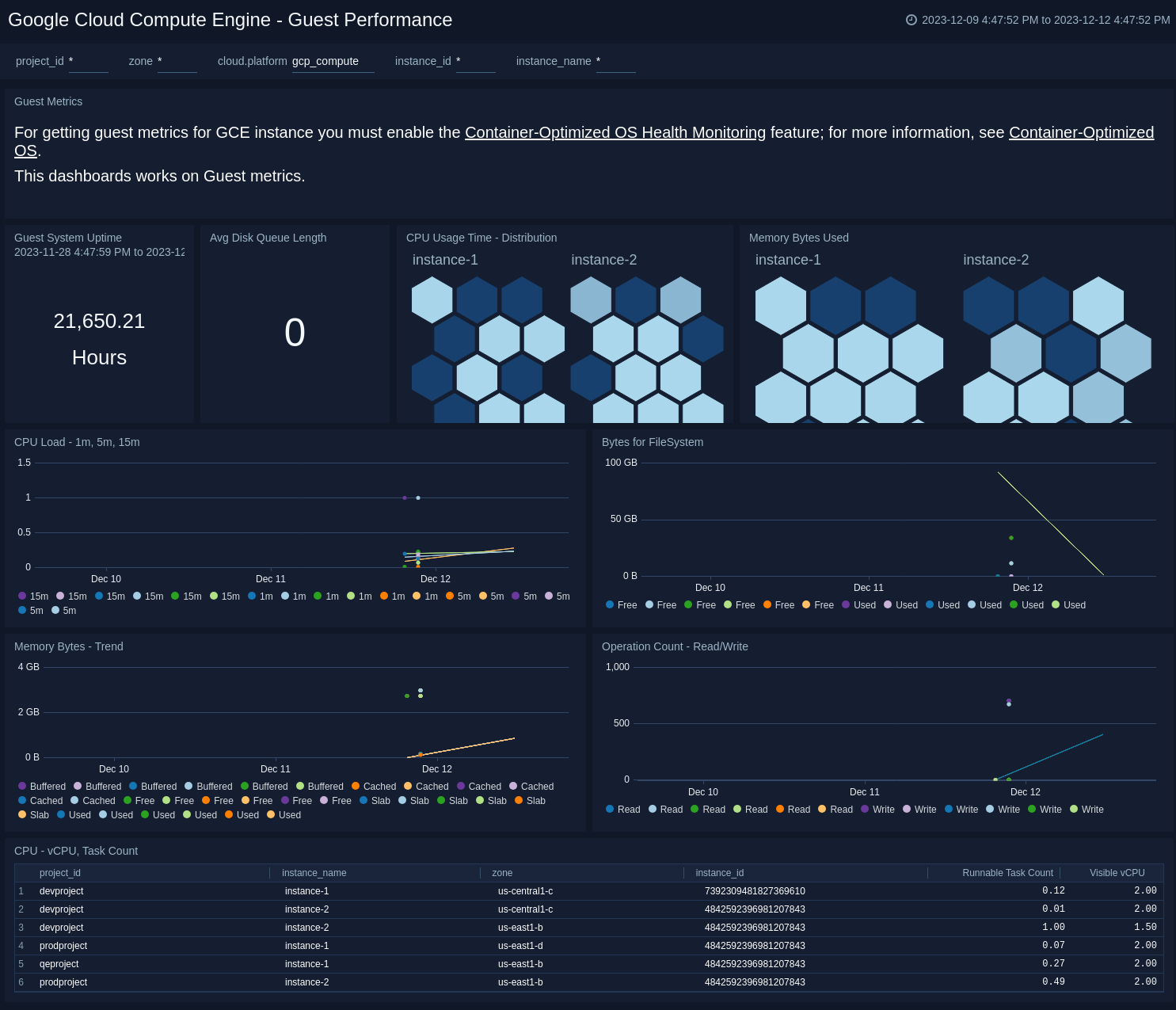Open the Container-Optimized OS Health Monitoring link
This screenshot has height=1010, width=1176.
(615, 132)
